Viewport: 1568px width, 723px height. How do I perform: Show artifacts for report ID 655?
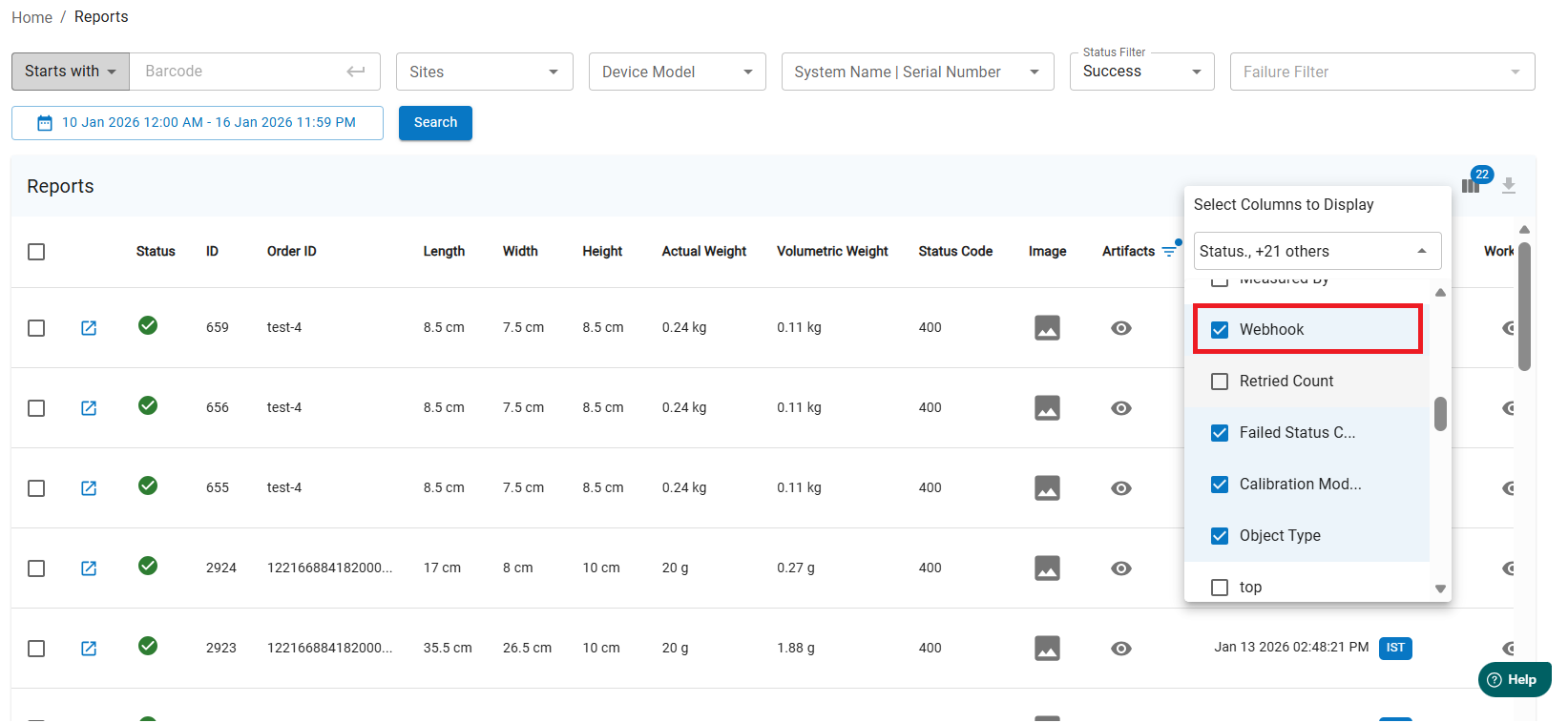(1121, 488)
